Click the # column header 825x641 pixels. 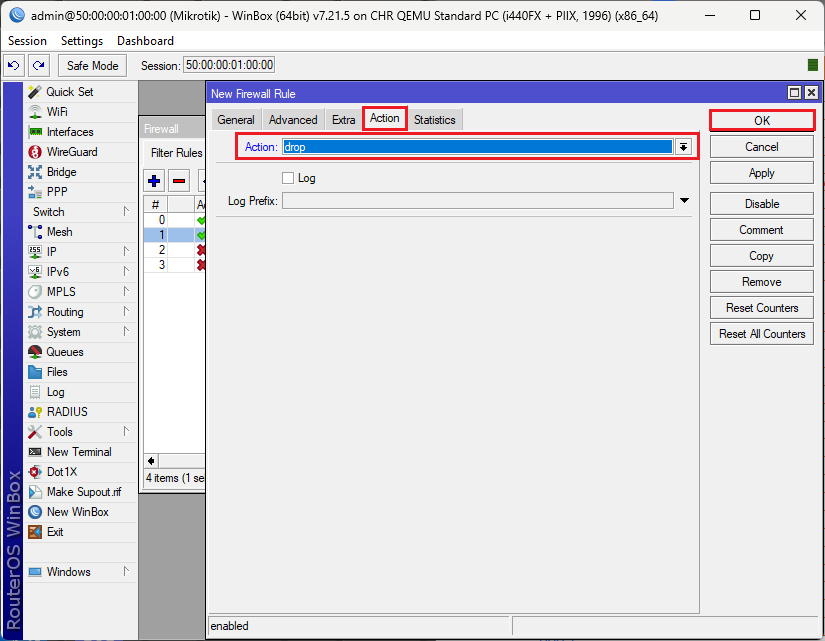[156, 204]
